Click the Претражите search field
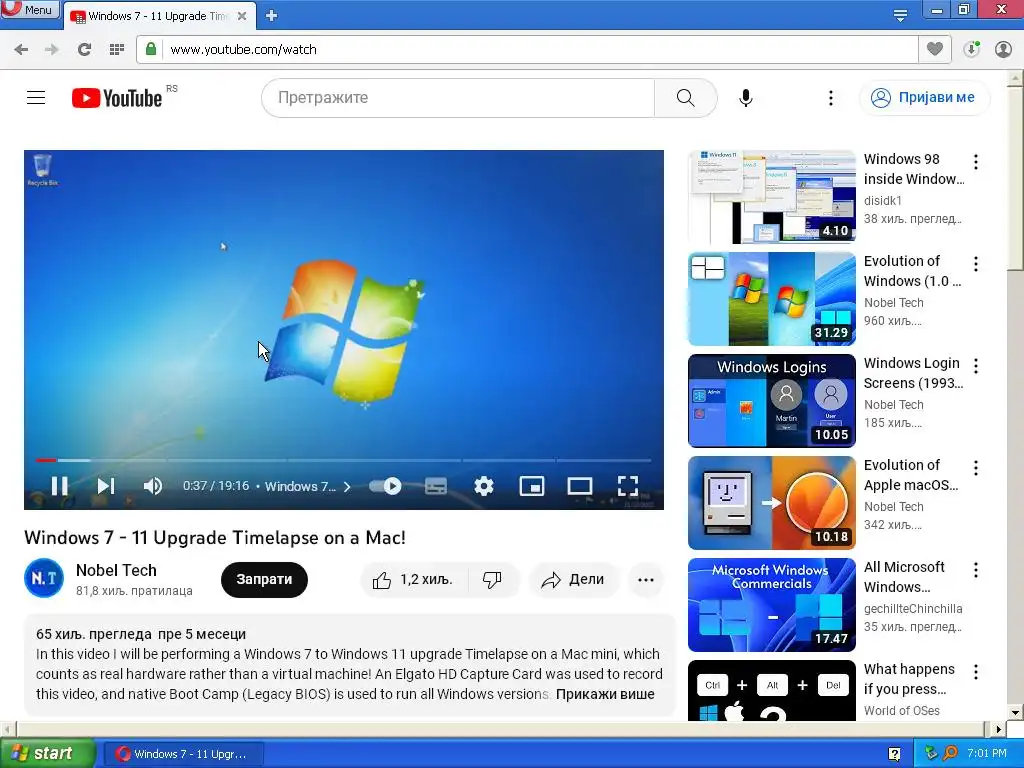 point(458,98)
